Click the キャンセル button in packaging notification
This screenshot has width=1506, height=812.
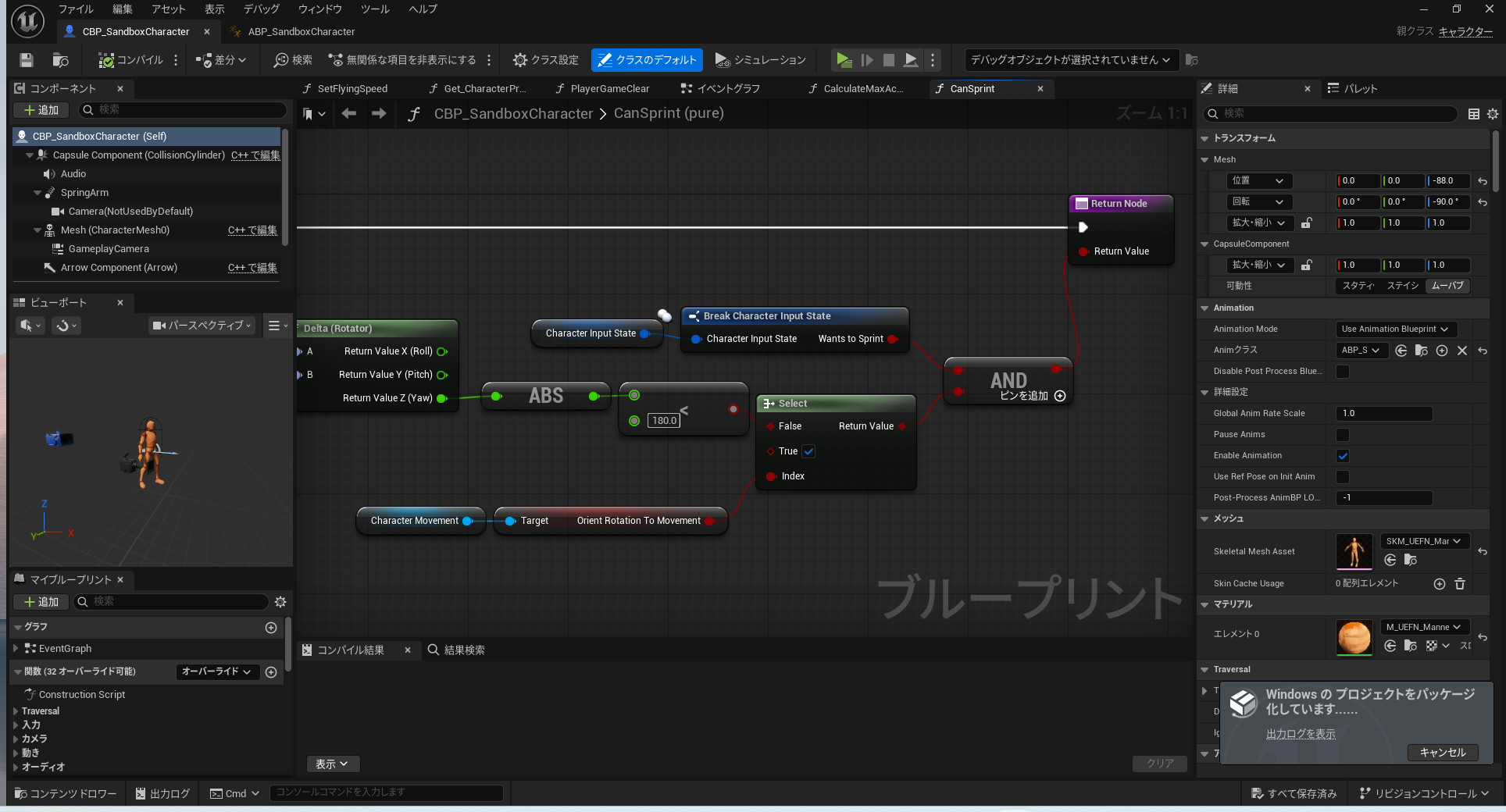coord(1442,753)
